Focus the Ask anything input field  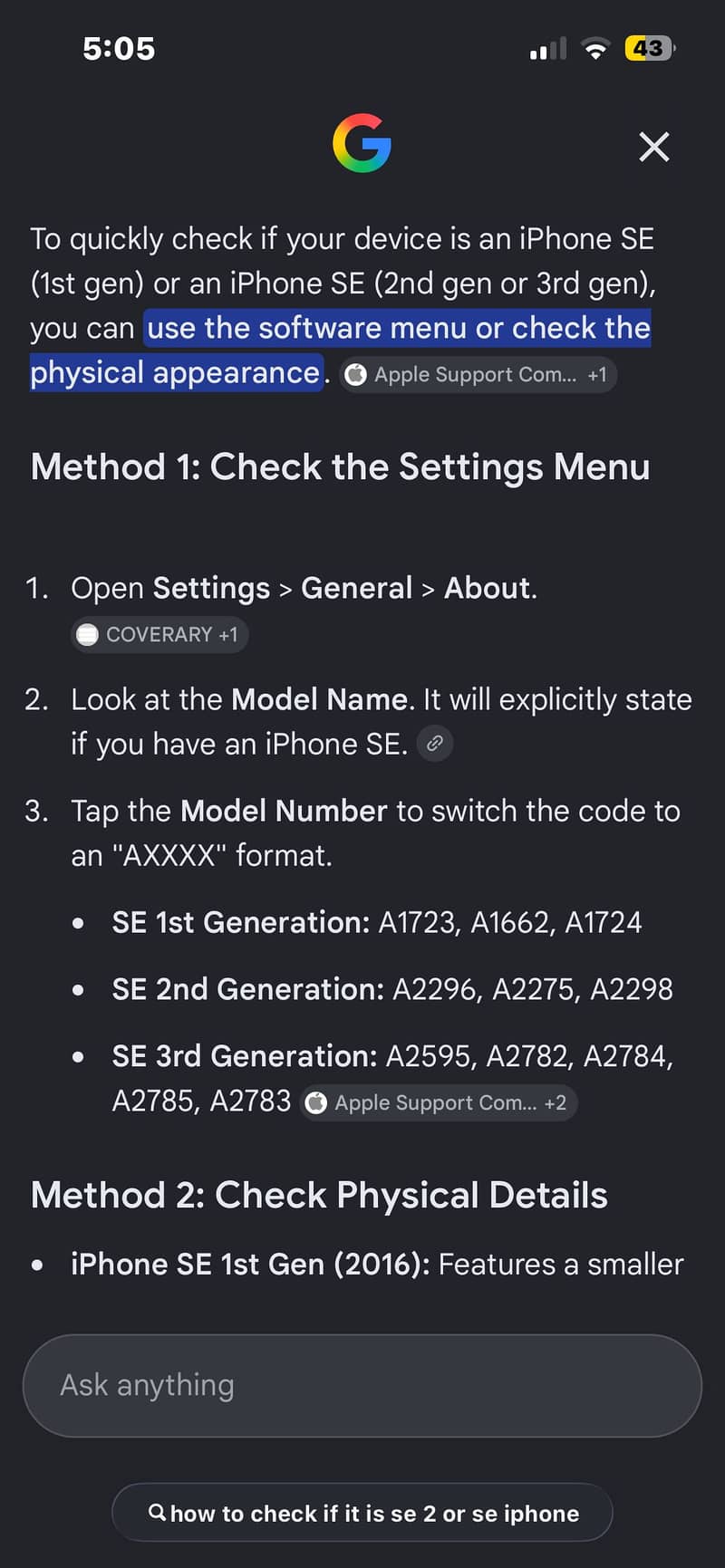click(362, 1385)
